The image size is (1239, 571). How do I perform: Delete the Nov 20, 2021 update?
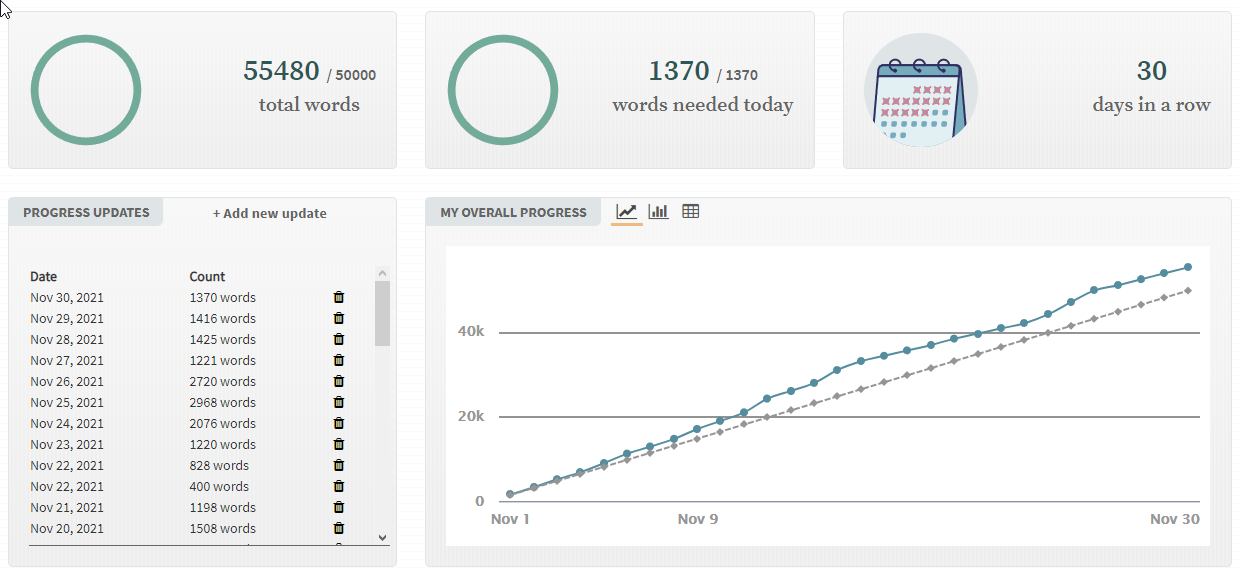tap(339, 528)
